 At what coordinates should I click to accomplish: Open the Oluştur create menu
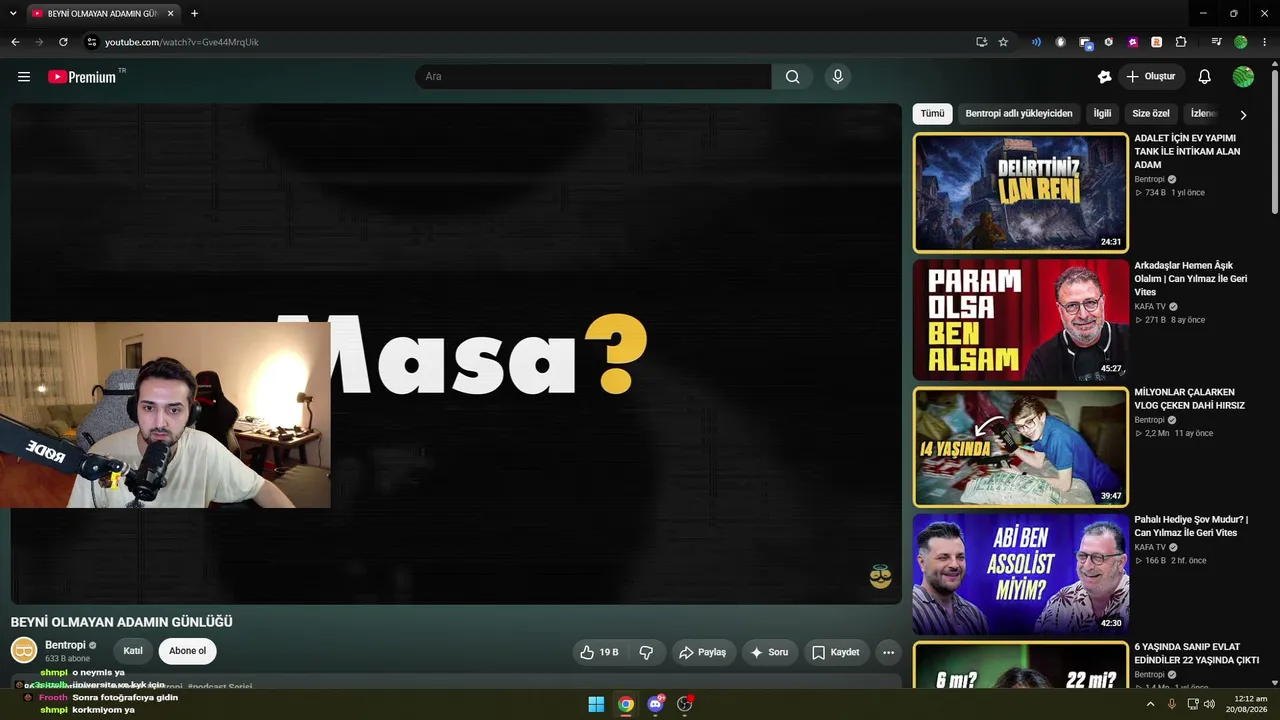(x=1151, y=77)
